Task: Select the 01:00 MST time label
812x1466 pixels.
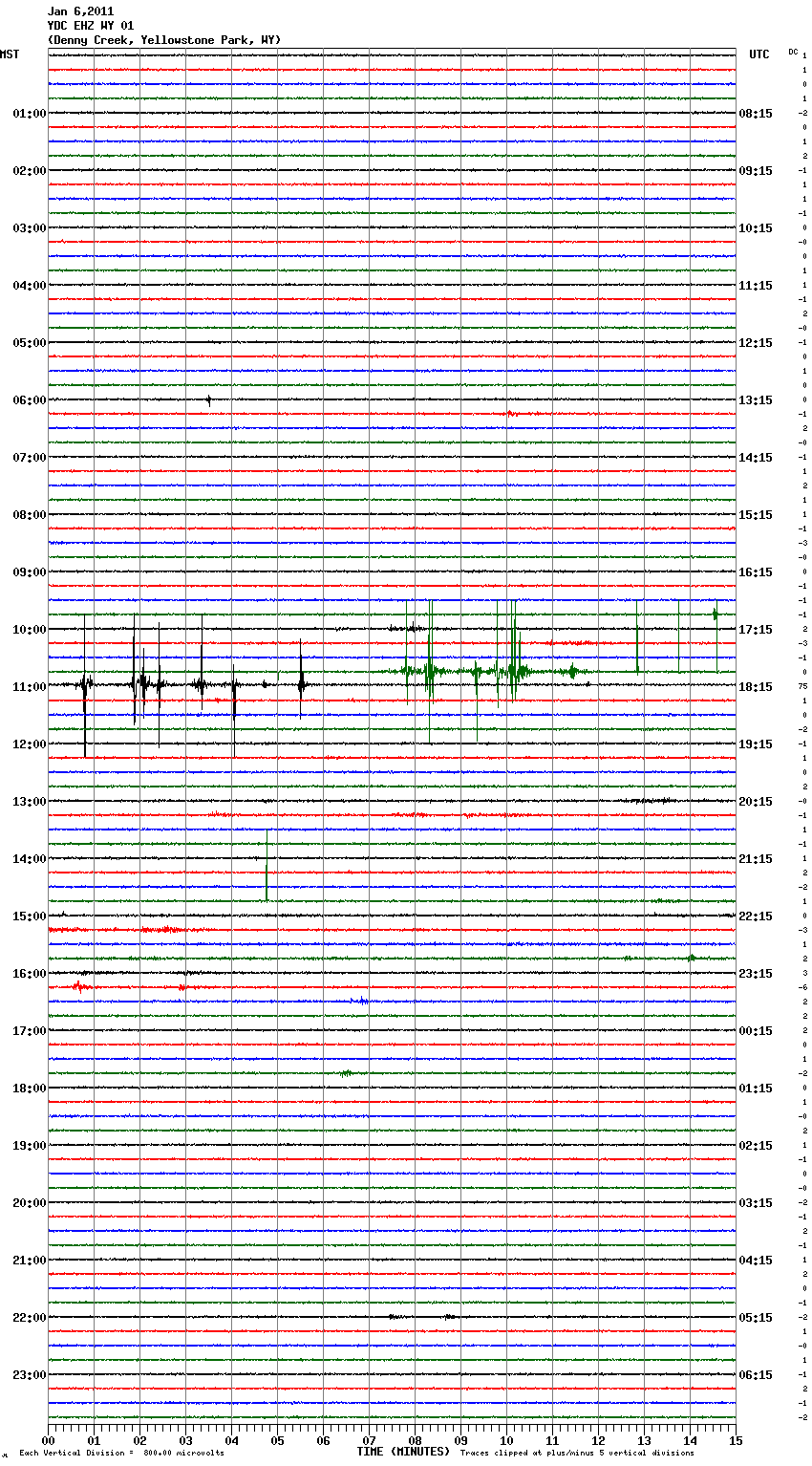Action: pos(30,114)
